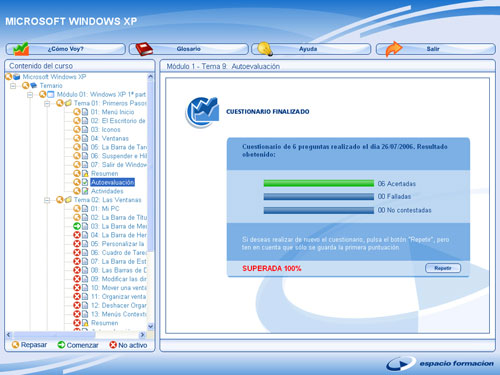The width and height of the screenshot is (500, 375).
Task: Collapse the Tema 02: Las Ventanas node
Action: click(x=47, y=200)
